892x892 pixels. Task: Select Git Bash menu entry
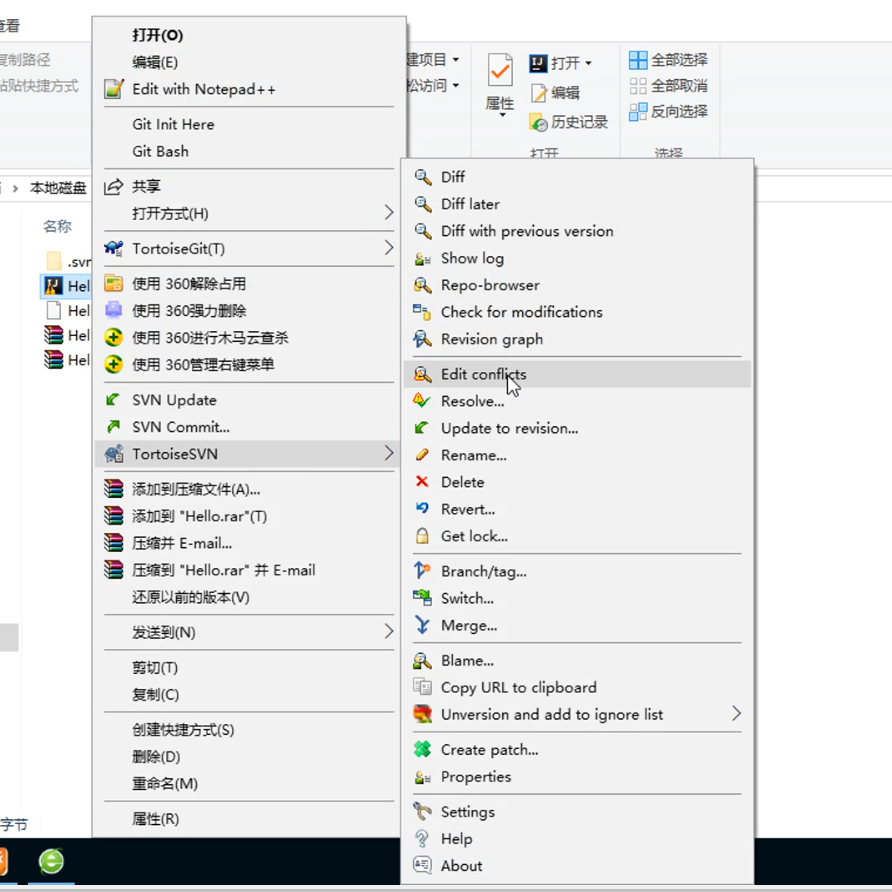pyautogui.click(x=160, y=151)
